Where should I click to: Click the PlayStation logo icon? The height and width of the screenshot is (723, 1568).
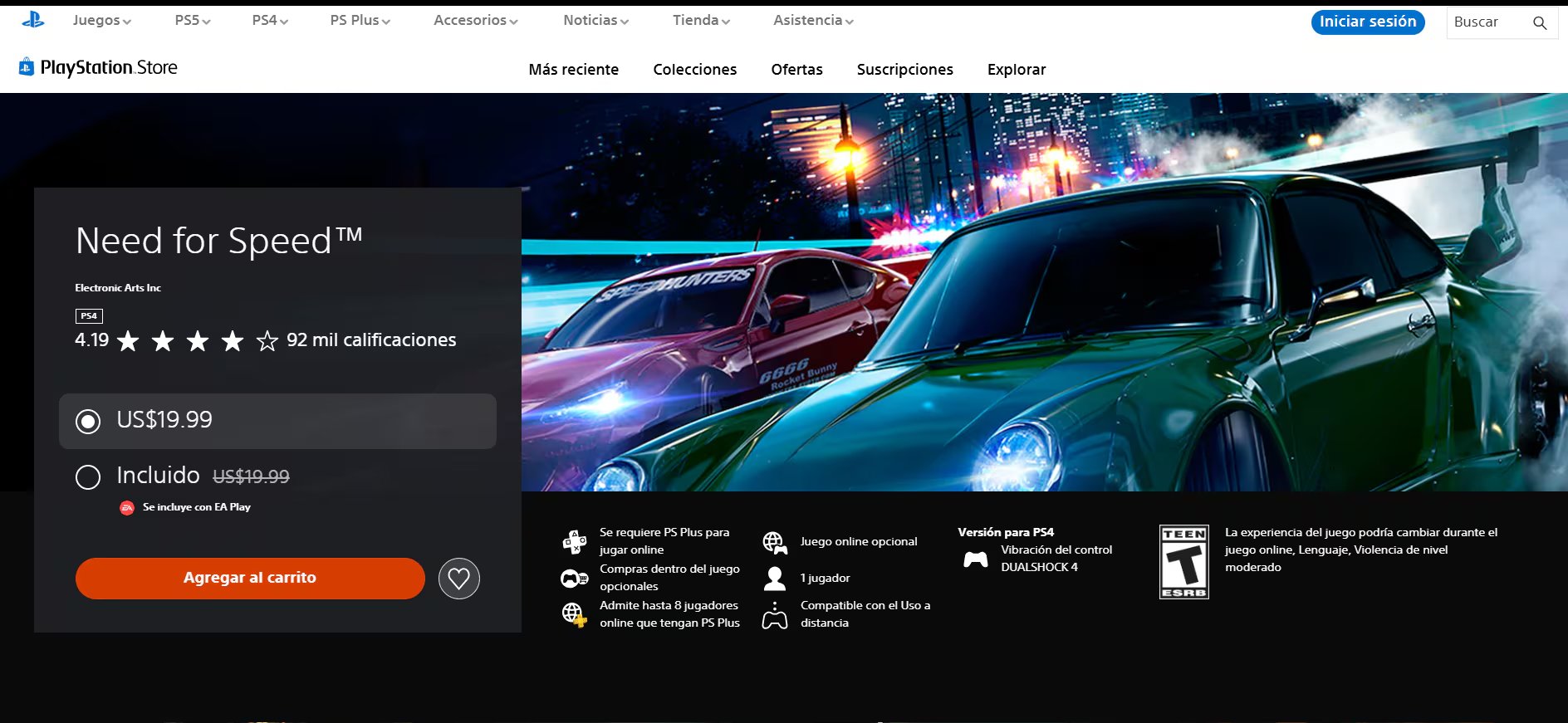(x=33, y=20)
